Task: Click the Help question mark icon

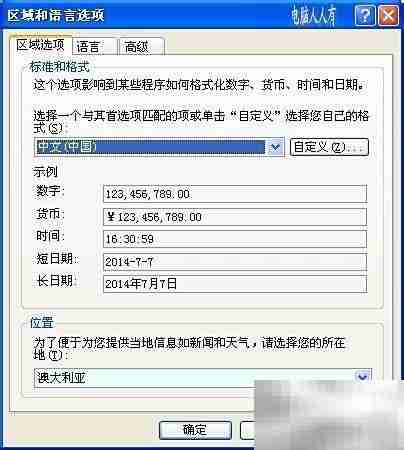Action: (x=364, y=15)
